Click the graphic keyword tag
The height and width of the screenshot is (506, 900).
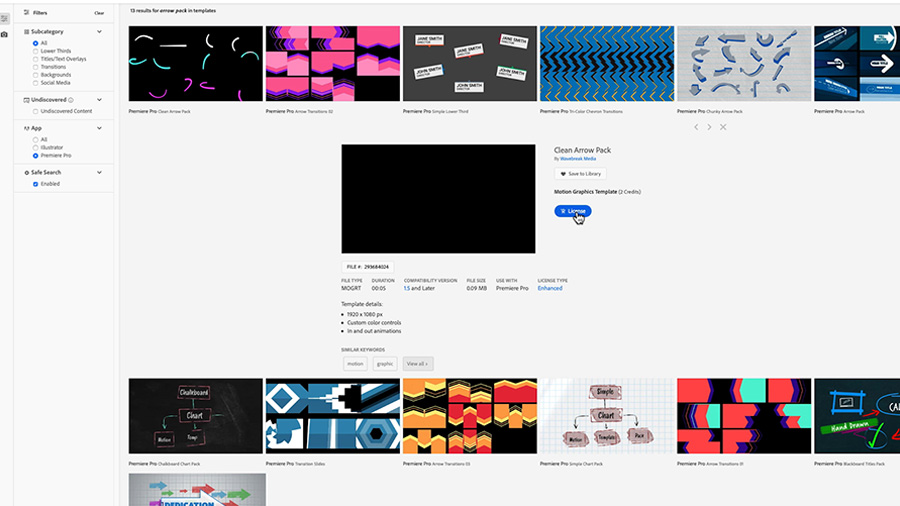385,364
